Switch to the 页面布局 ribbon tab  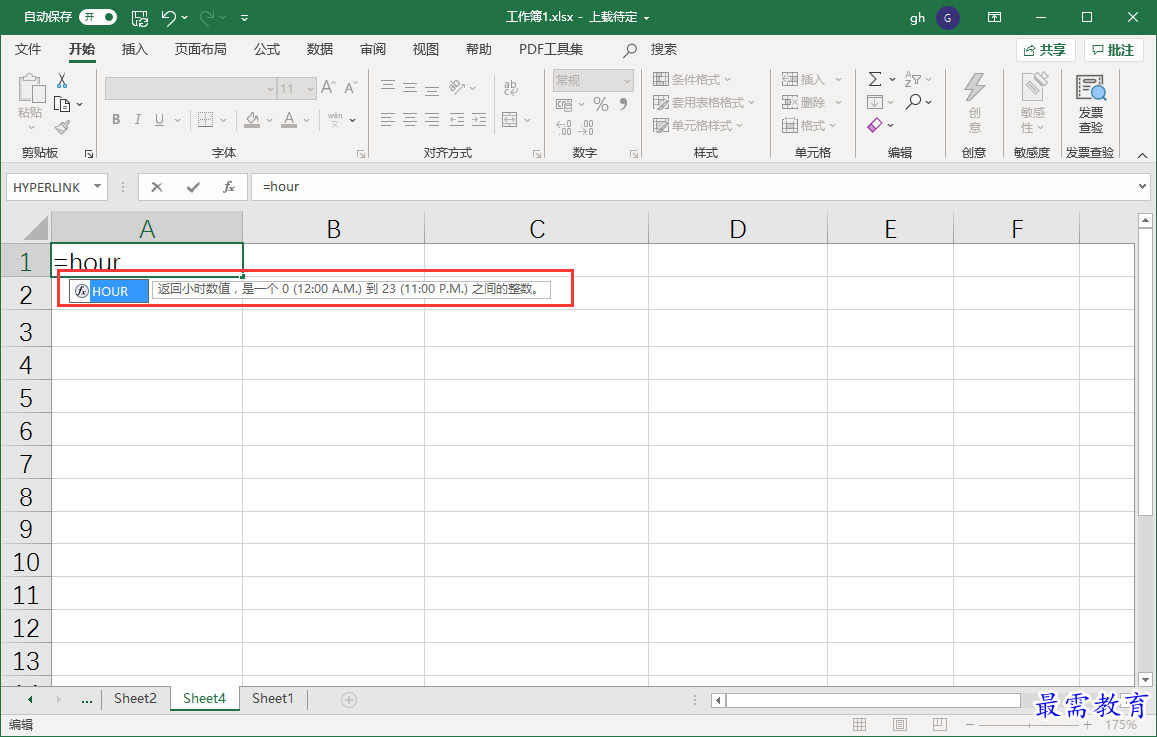tap(201, 49)
